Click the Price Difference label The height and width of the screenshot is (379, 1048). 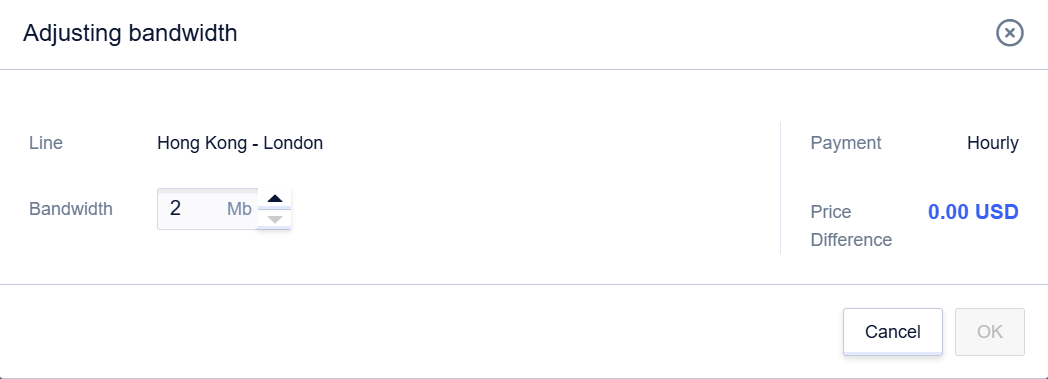point(851,225)
